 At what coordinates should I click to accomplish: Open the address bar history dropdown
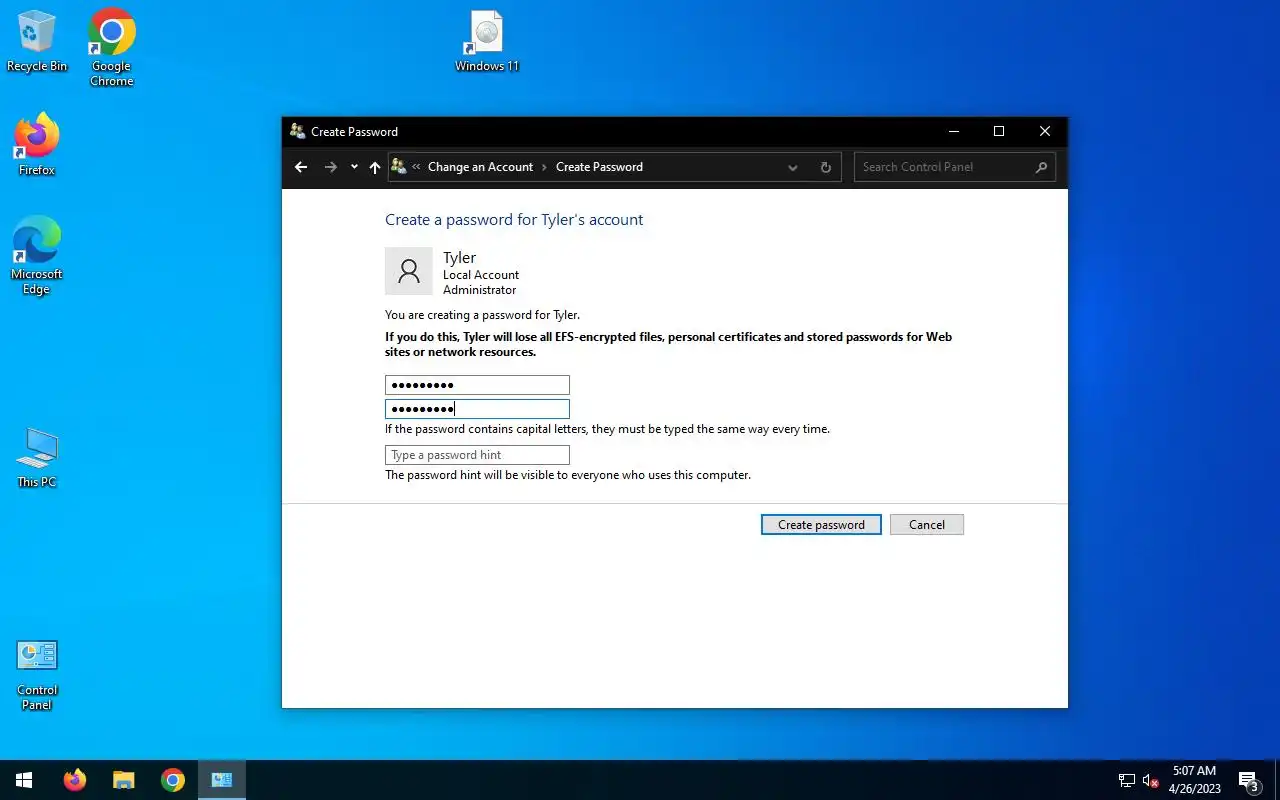[x=793, y=167]
